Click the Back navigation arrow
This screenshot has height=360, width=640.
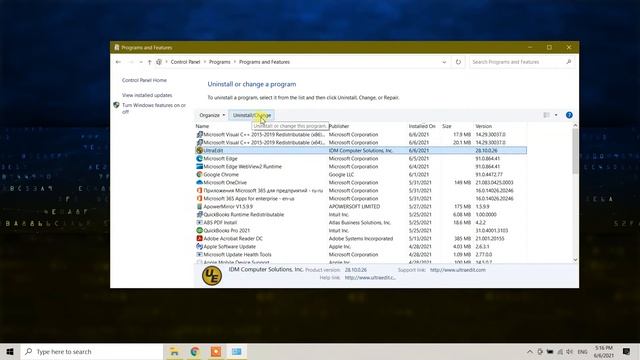[x=118, y=62]
